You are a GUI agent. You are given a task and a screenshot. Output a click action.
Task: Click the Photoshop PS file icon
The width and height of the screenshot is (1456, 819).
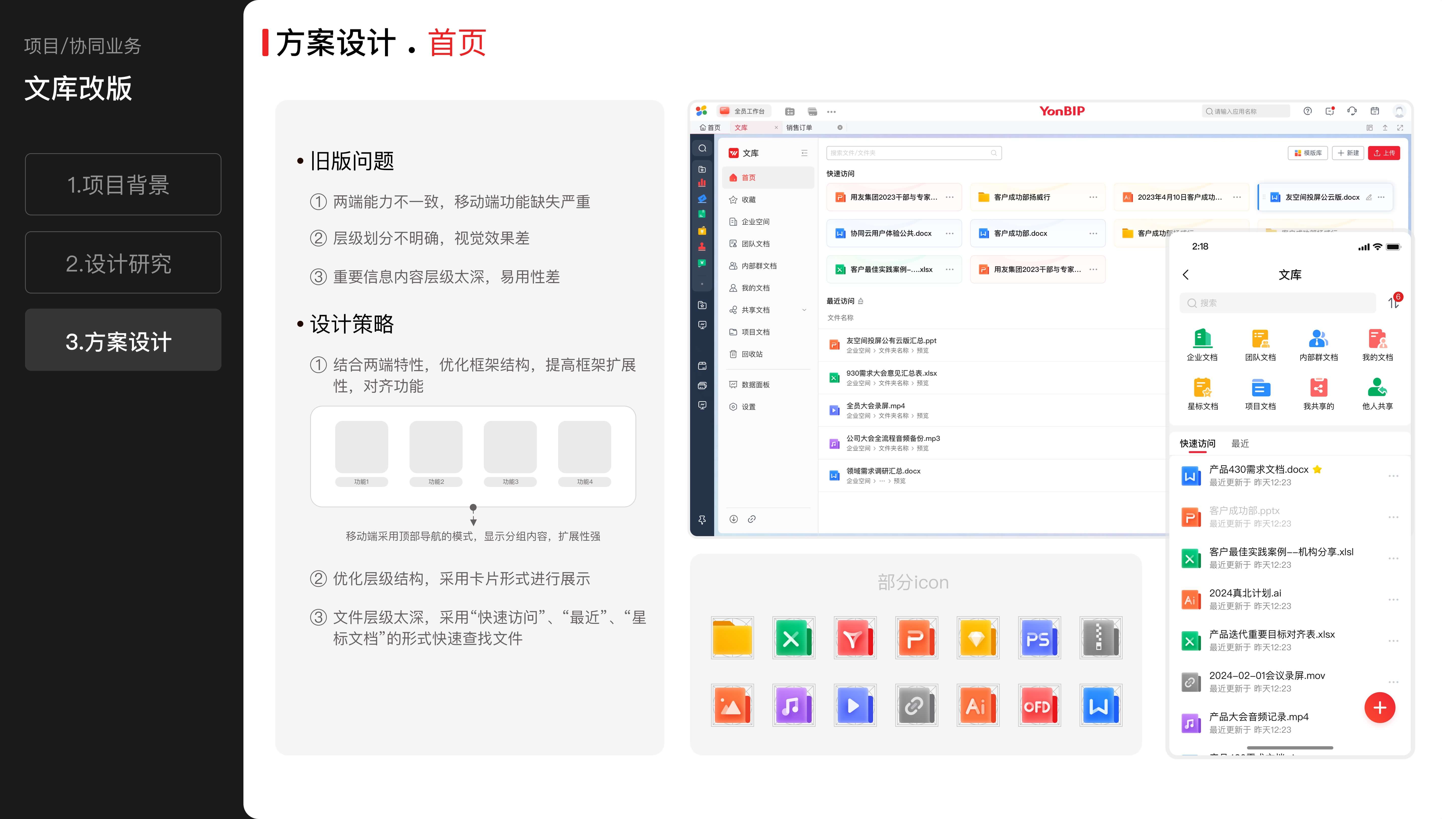(x=1039, y=638)
